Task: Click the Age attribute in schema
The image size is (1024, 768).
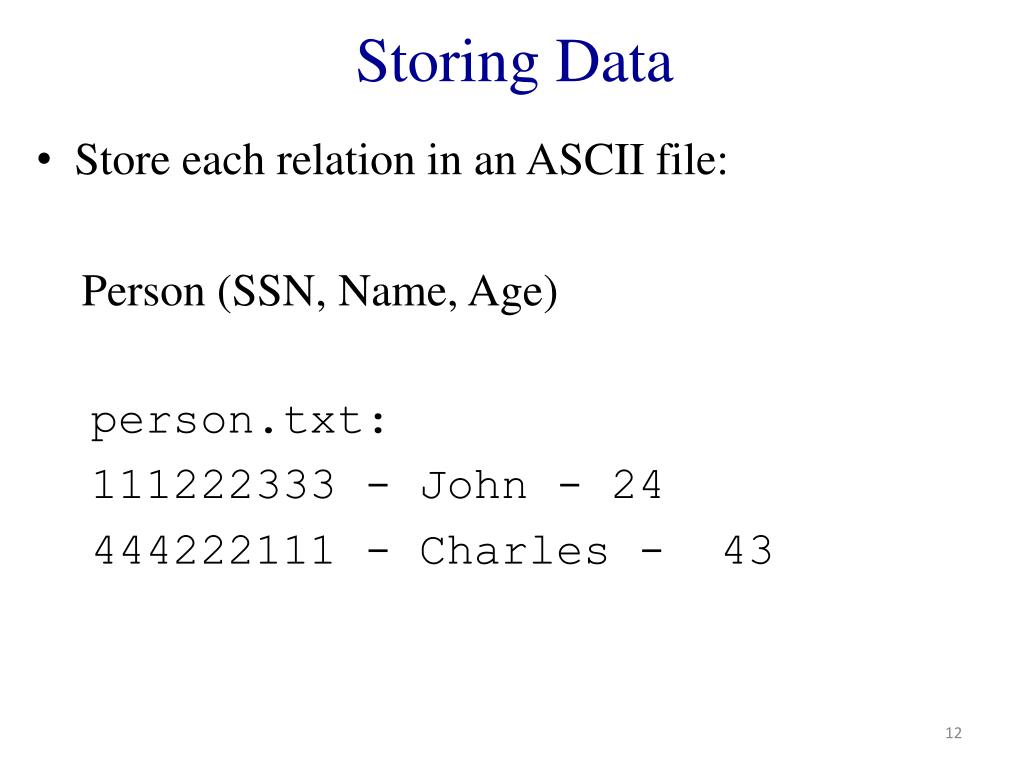Action: pyautogui.click(x=505, y=293)
